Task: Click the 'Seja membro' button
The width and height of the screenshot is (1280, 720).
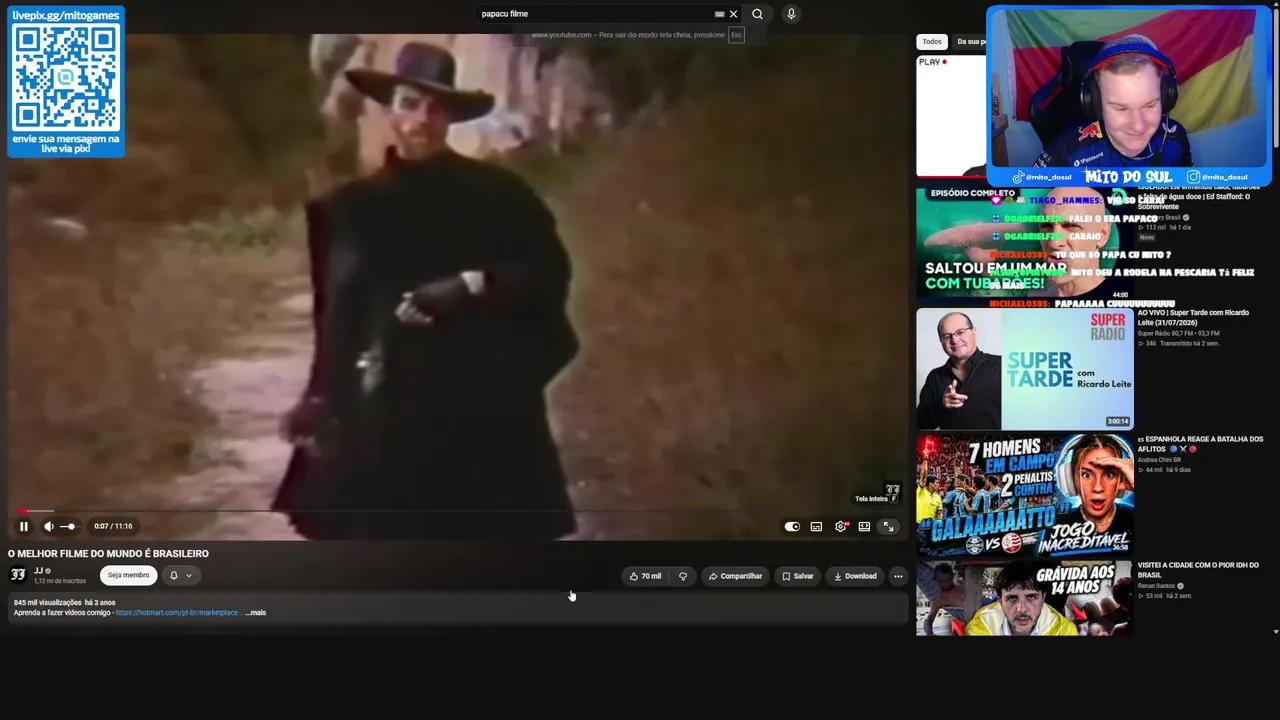Action: click(x=128, y=575)
